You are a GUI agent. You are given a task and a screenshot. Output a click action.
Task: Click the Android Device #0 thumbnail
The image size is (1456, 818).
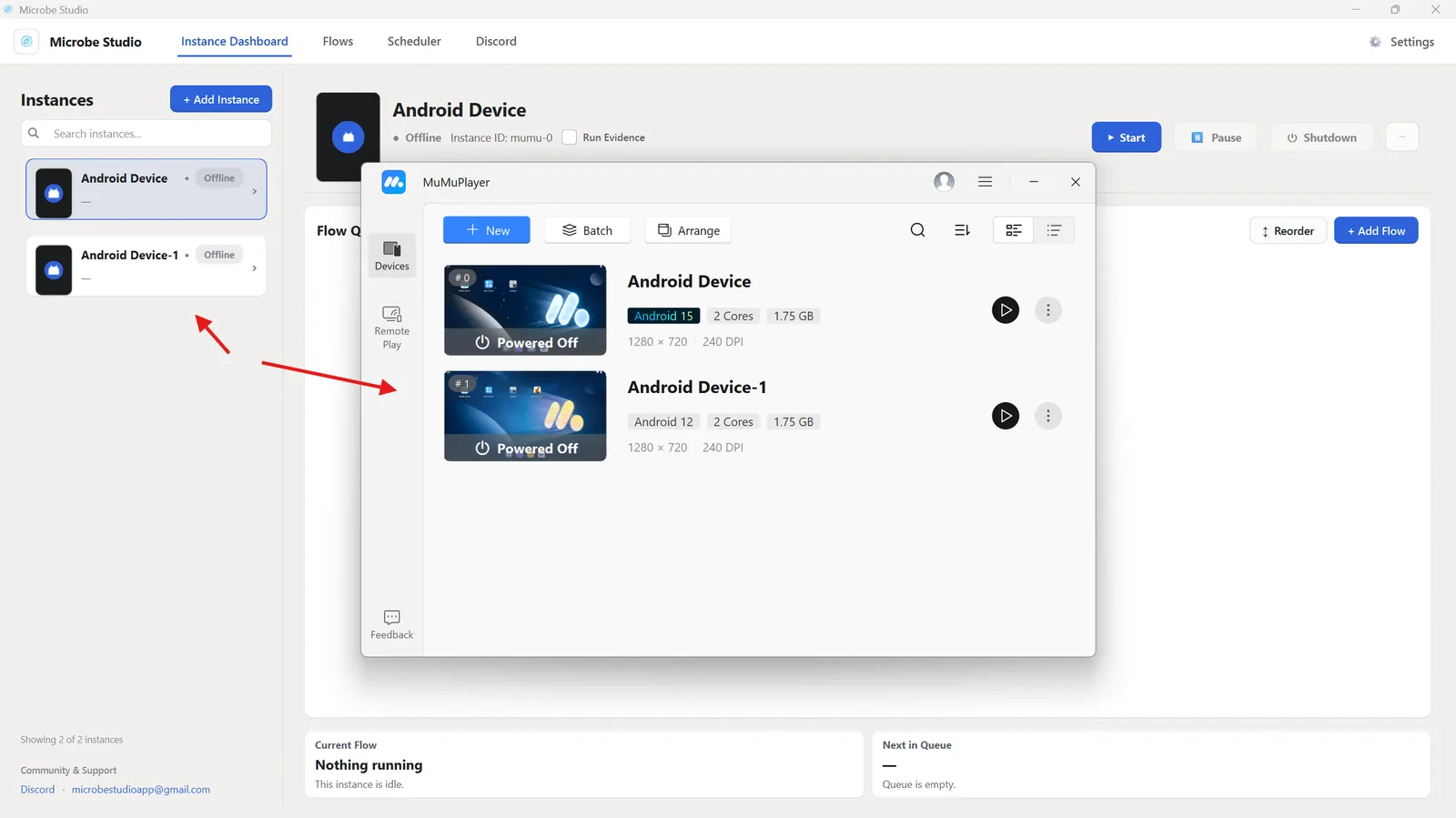[525, 310]
